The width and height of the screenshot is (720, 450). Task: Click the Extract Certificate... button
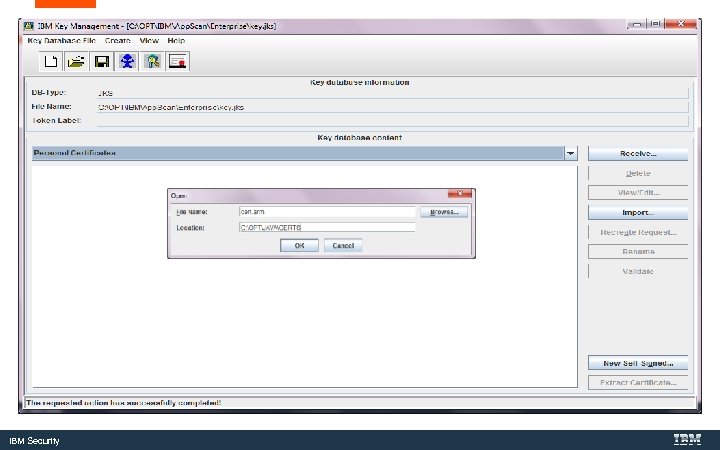(638, 382)
